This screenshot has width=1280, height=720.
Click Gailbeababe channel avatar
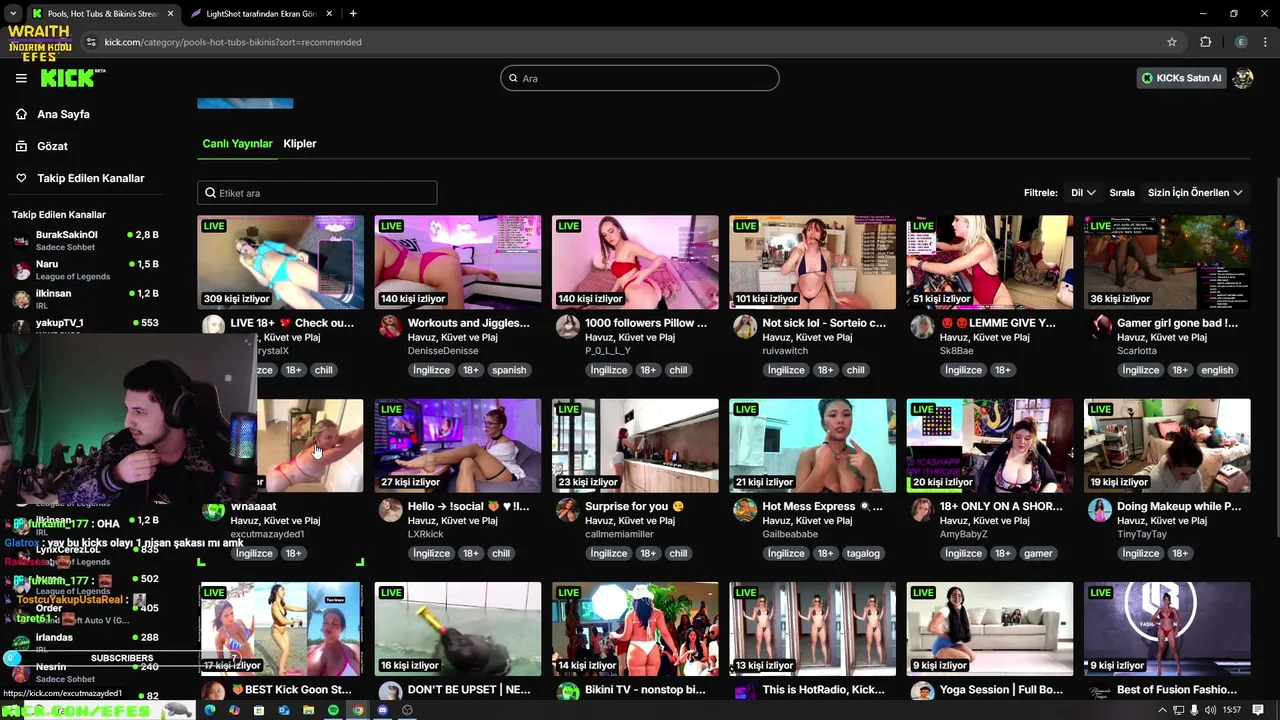point(745,510)
